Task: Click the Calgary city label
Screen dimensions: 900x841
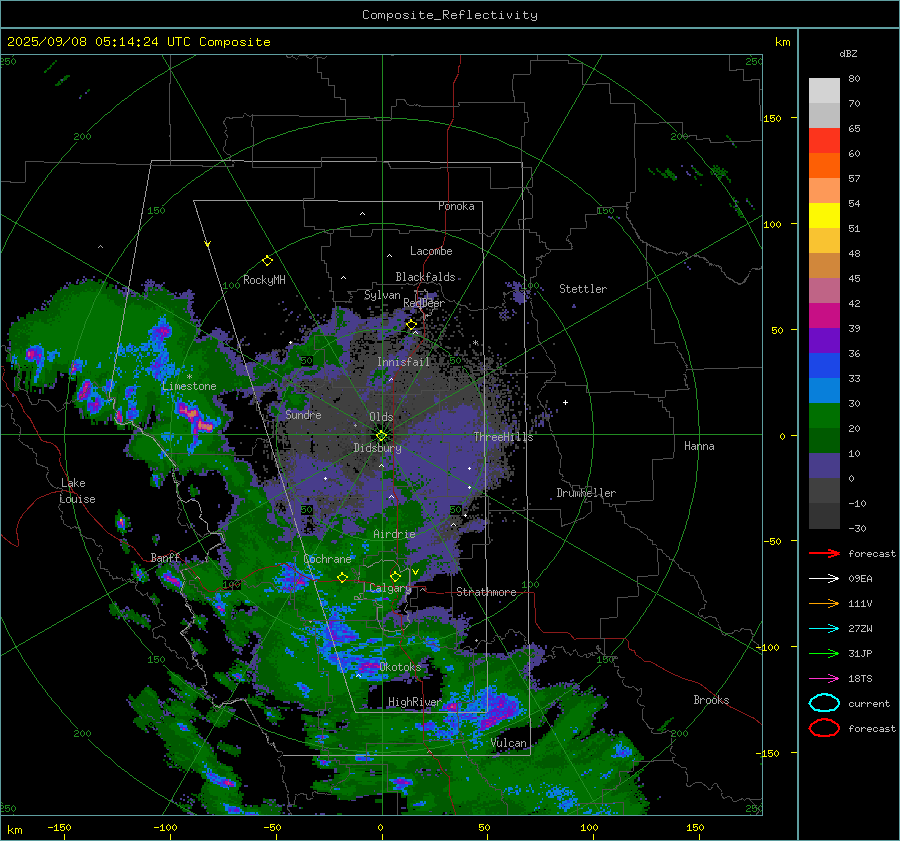Action: (x=390, y=588)
